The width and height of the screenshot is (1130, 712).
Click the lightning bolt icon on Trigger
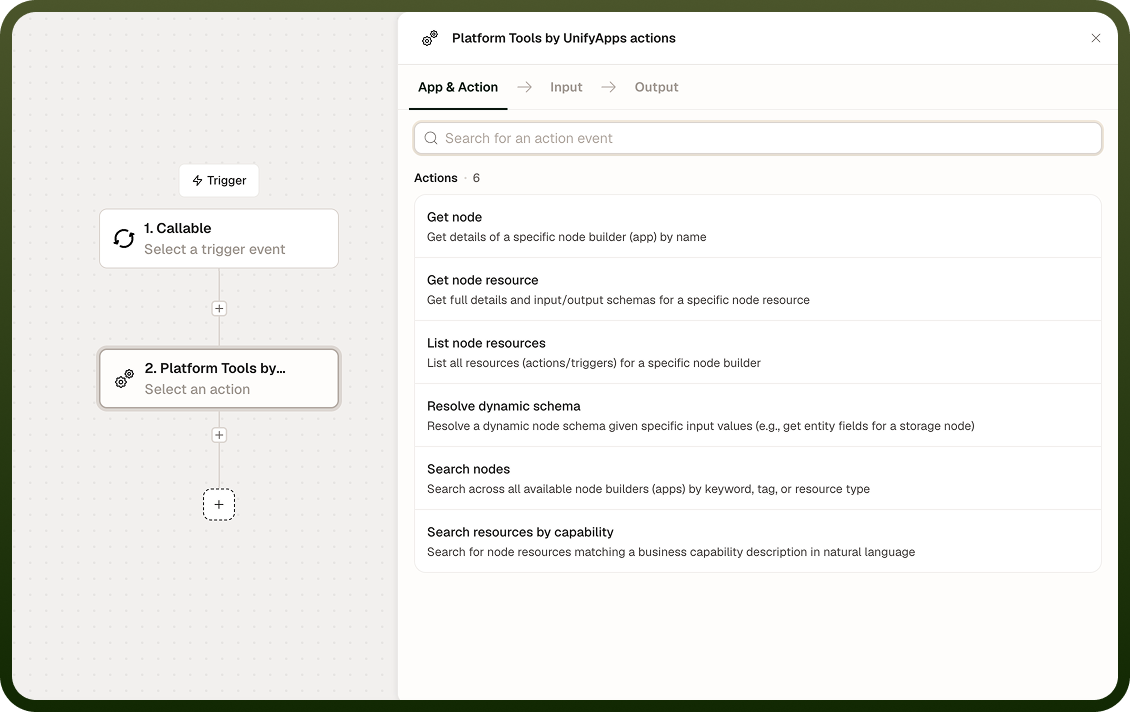tap(197, 180)
